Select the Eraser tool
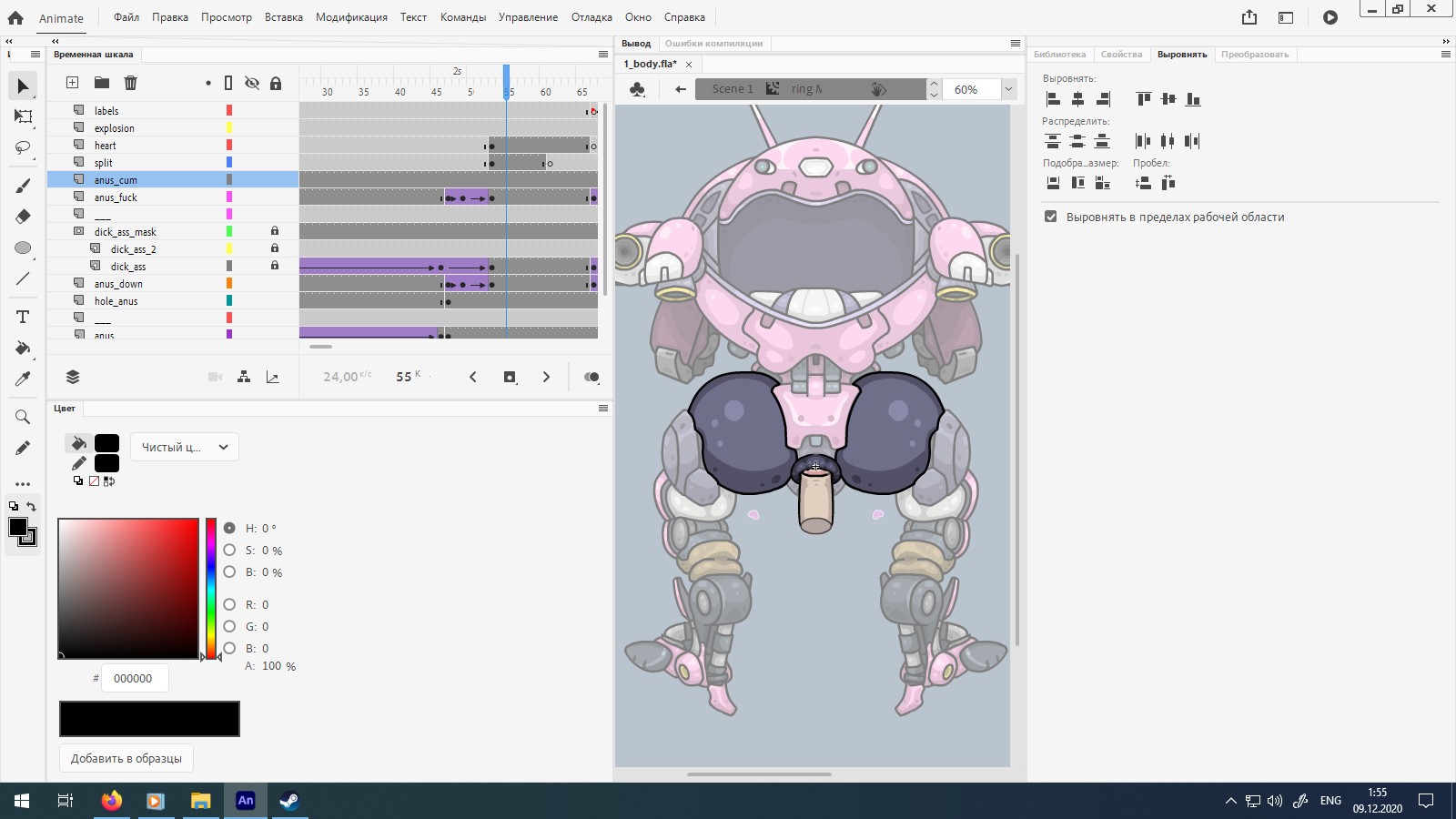This screenshot has width=1456, height=819. (23, 217)
